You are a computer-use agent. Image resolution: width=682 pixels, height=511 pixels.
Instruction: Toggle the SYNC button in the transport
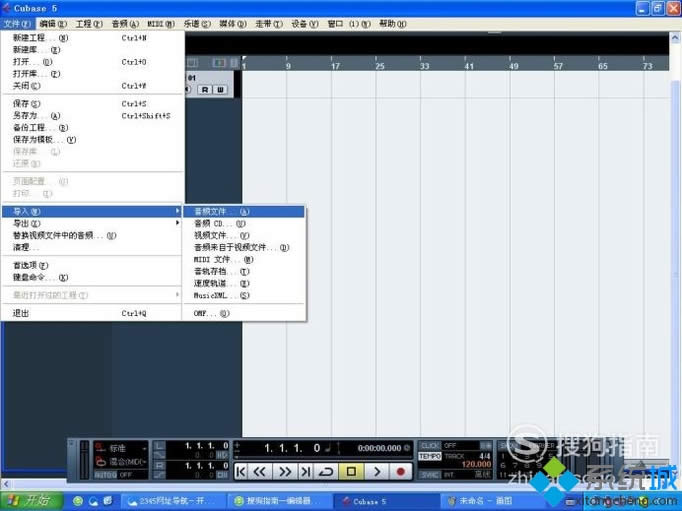(x=430, y=474)
